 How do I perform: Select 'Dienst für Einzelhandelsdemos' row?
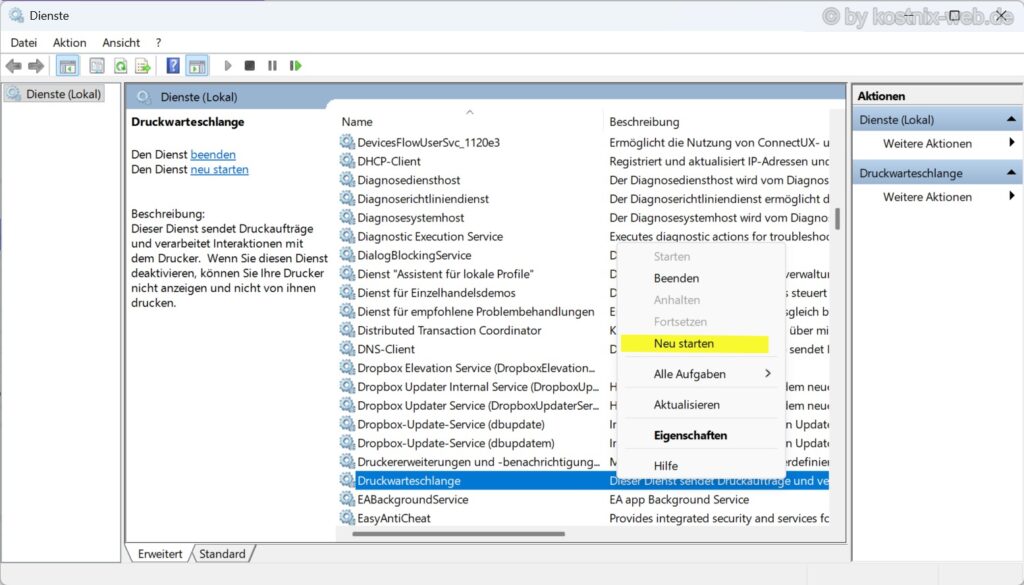click(436, 292)
